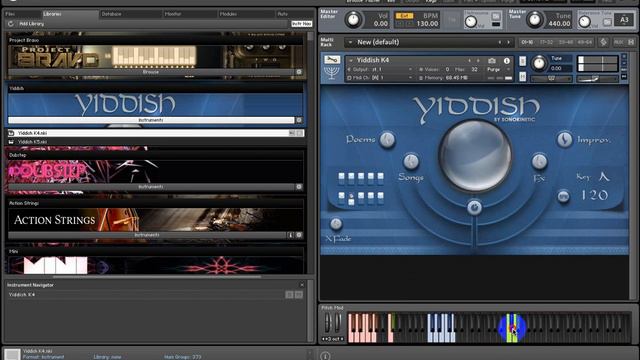Open instrument edit mode with wrench icon
The width and height of the screenshot is (640, 360).
pos(332,60)
